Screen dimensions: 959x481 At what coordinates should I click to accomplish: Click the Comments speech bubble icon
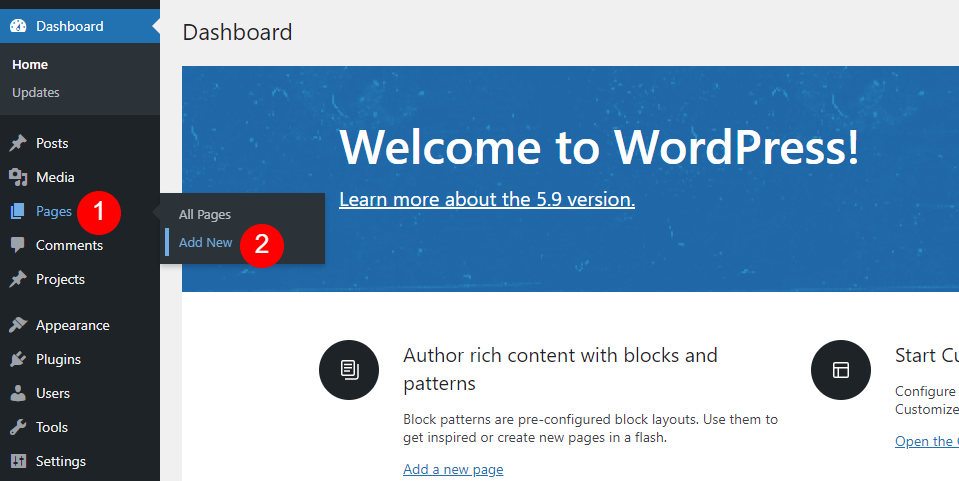click(x=18, y=245)
